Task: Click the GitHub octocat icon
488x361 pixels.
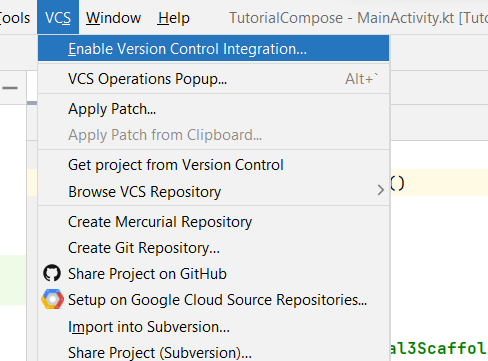Action: 52,273
